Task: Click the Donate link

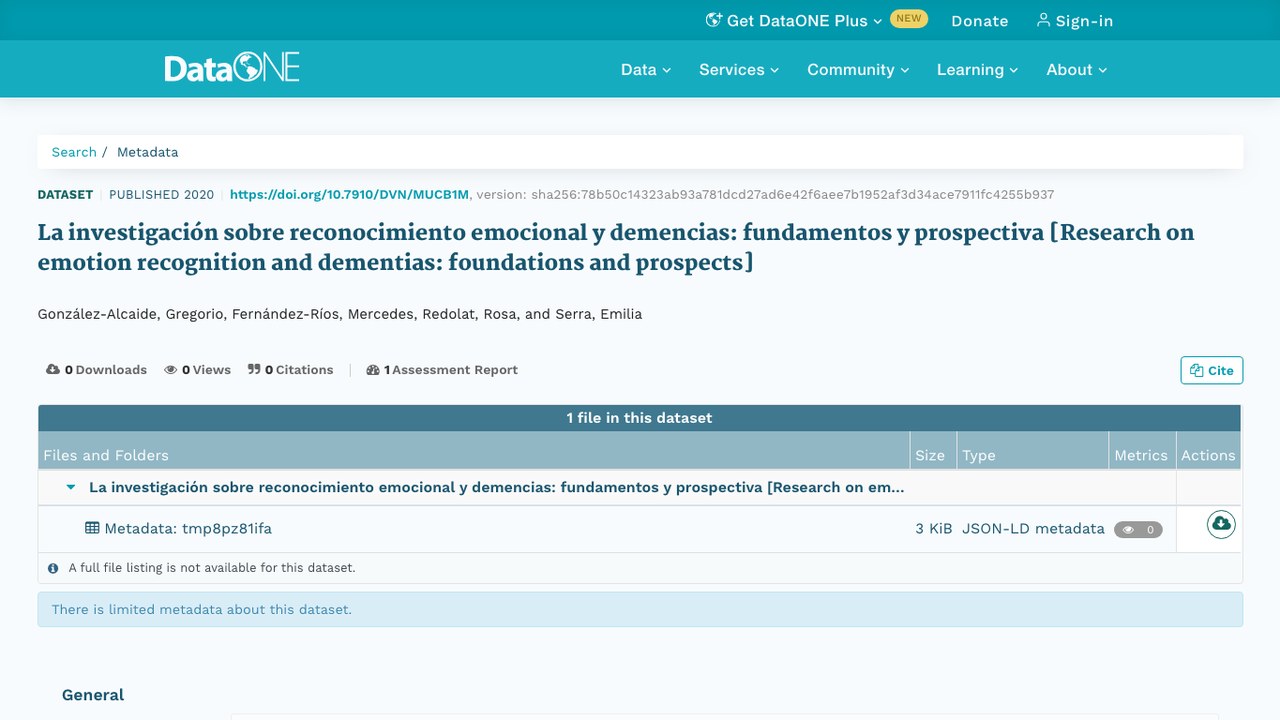Action: (980, 20)
